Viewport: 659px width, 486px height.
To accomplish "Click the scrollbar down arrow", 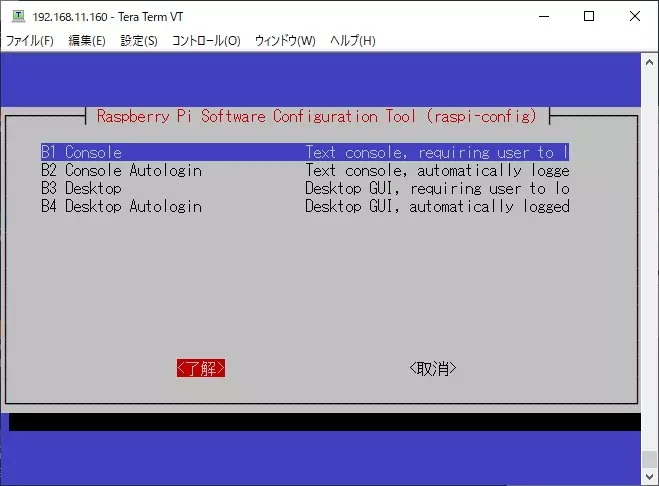I will pyautogui.click(x=649, y=477).
